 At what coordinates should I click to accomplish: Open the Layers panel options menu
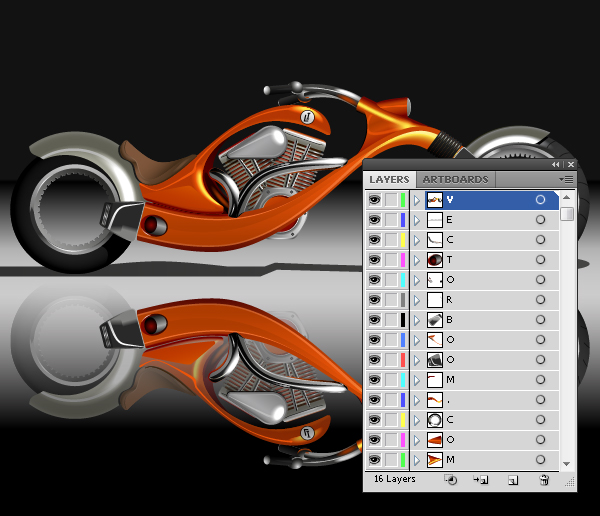[566, 179]
